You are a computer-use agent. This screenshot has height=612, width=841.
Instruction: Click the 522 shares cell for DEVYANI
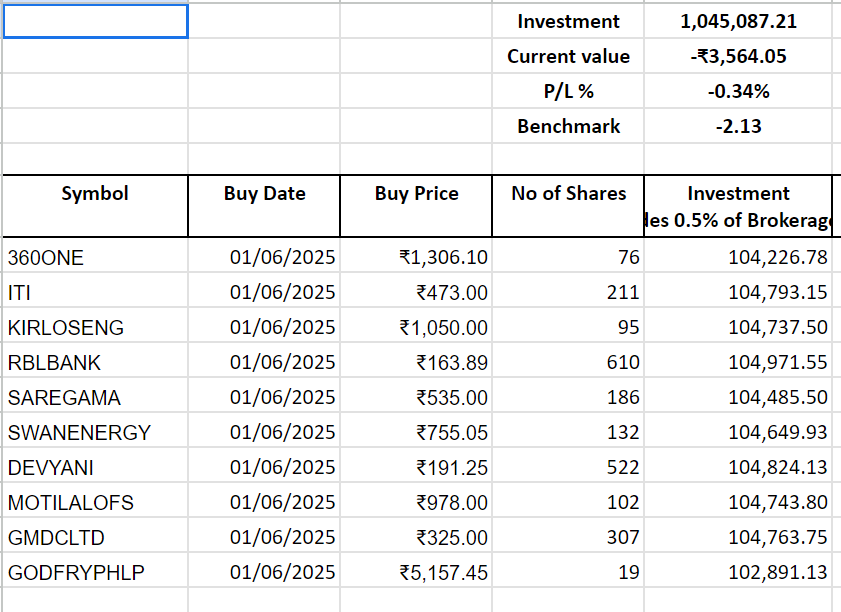pyautogui.click(x=568, y=467)
